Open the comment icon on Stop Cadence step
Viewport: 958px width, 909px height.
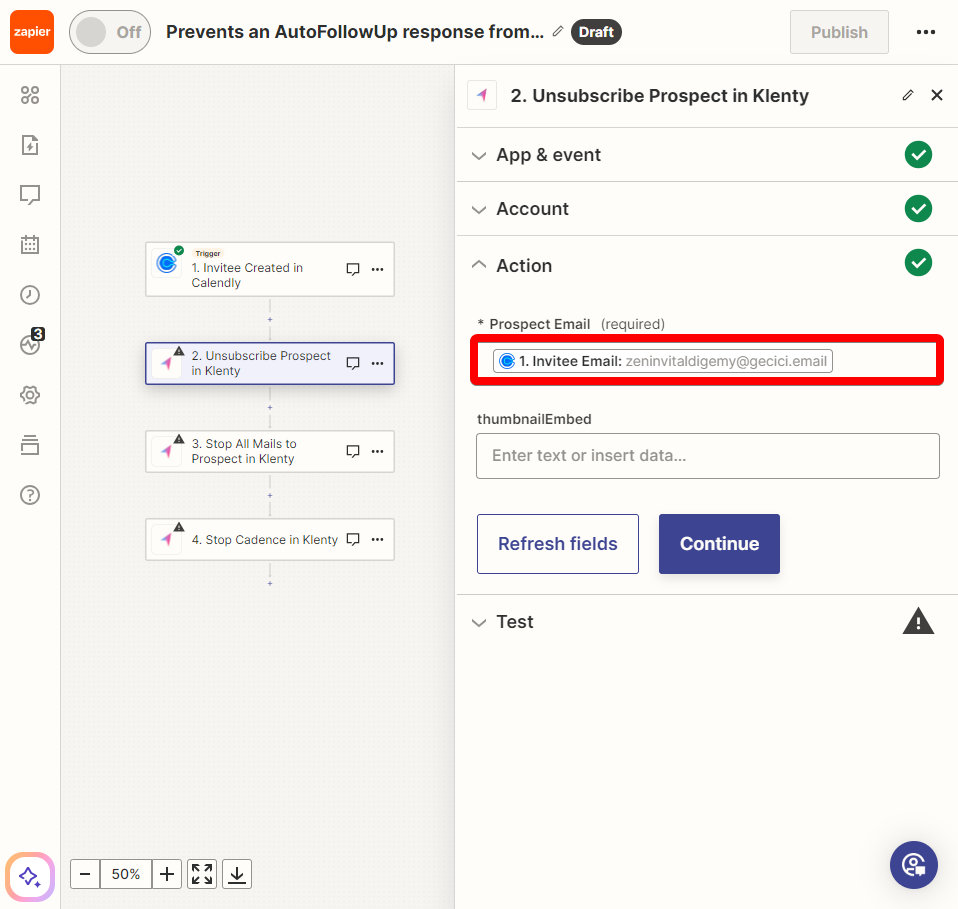click(353, 539)
